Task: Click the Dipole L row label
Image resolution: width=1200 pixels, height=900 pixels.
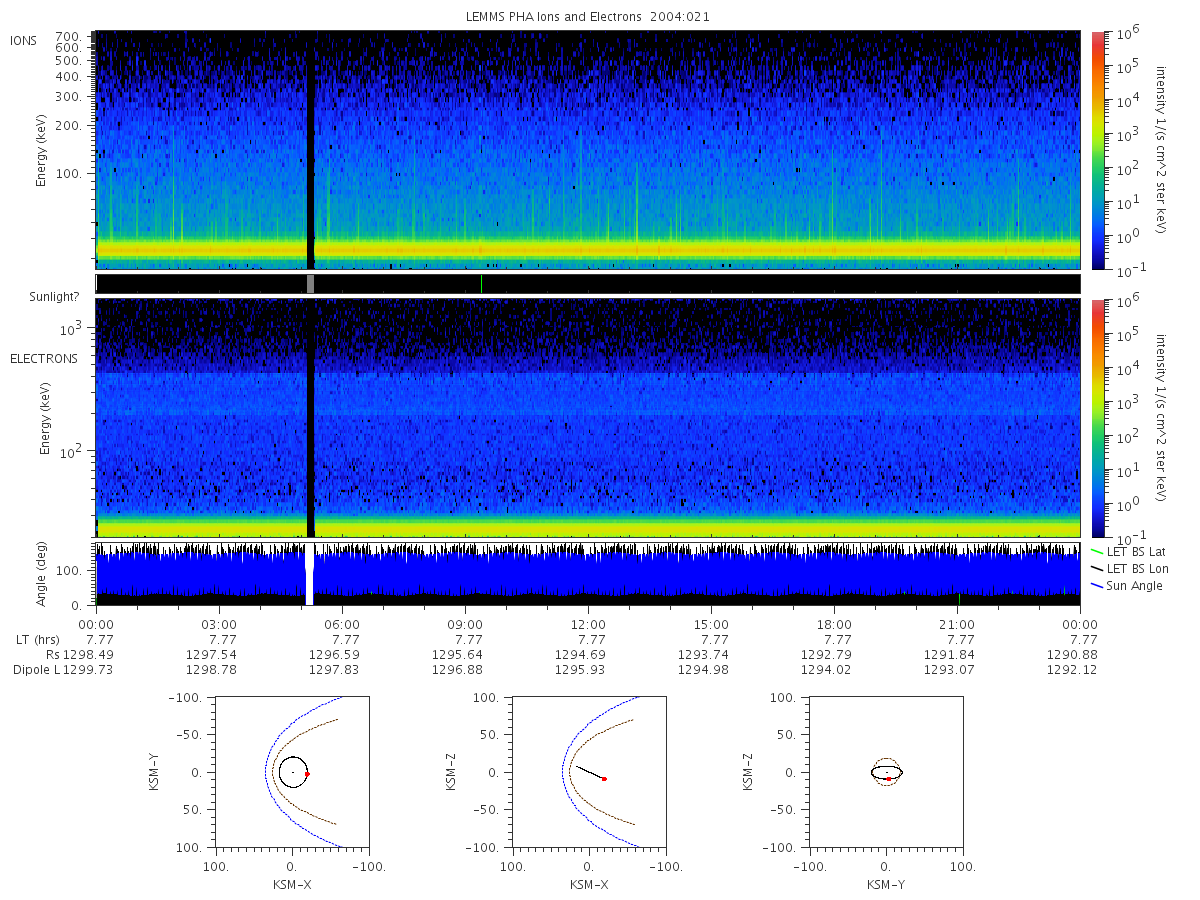Action: click(36, 669)
